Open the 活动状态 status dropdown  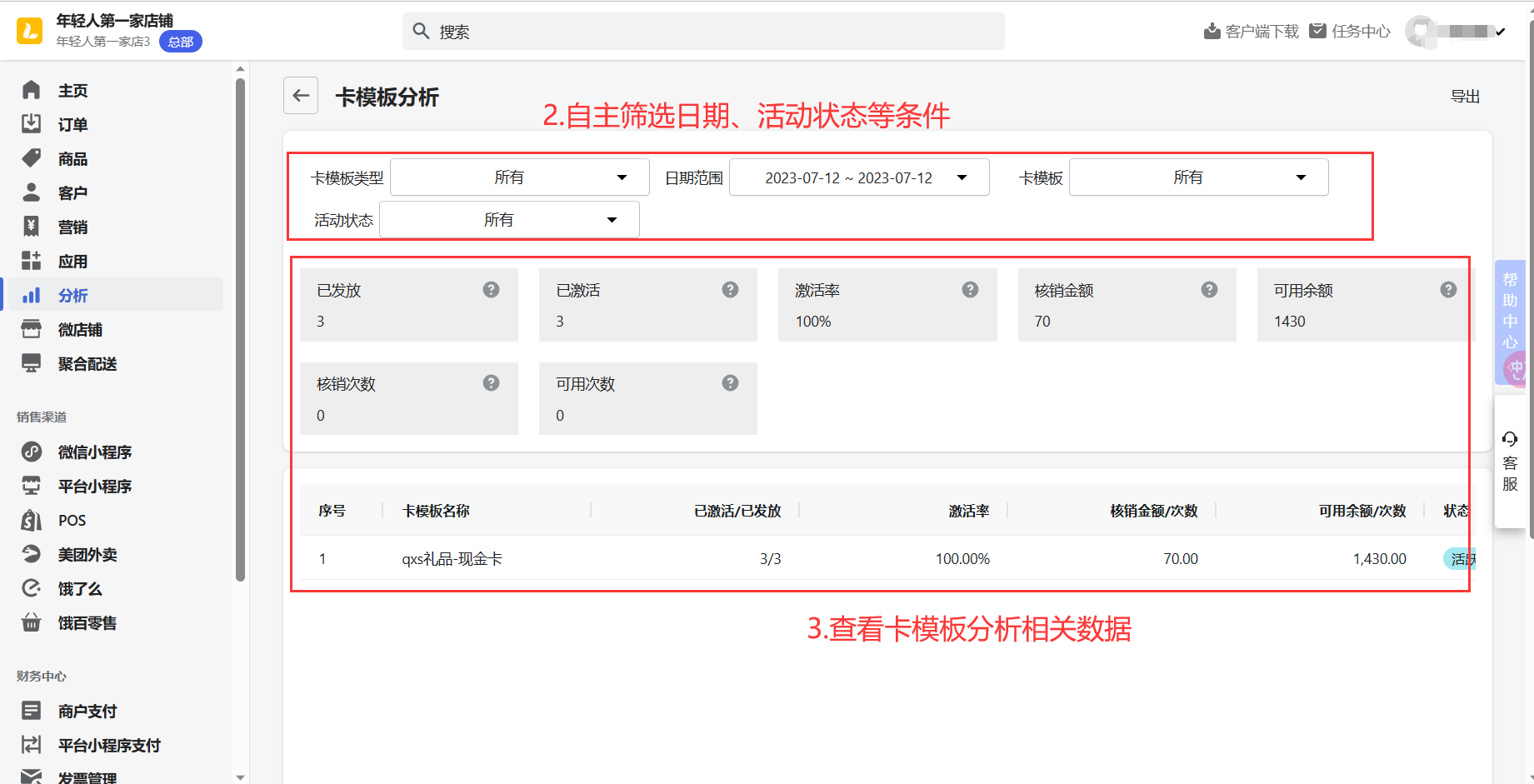(x=509, y=220)
